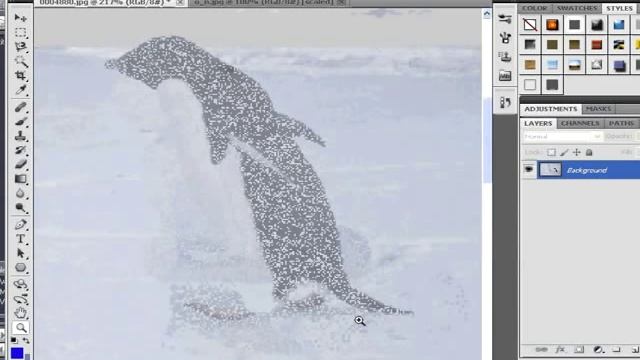Viewport: 640px width, 360px height.
Task: Create a new group folder icon
Action: (617, 350)
